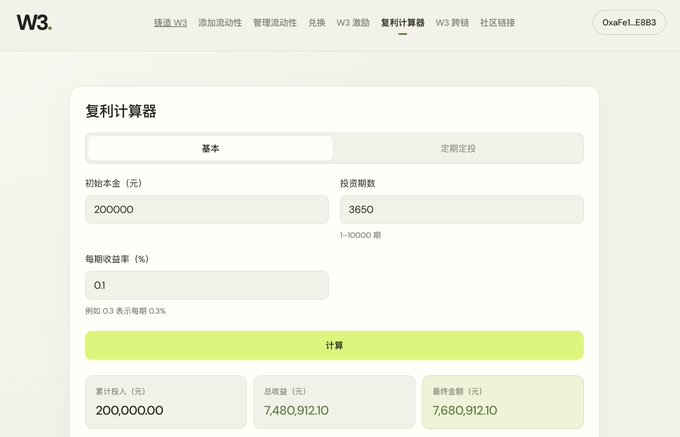The width and height of the screenshot is (680, 437).
Task: Switch to the 定期定投 tab
Action: [x=458, y=148]
